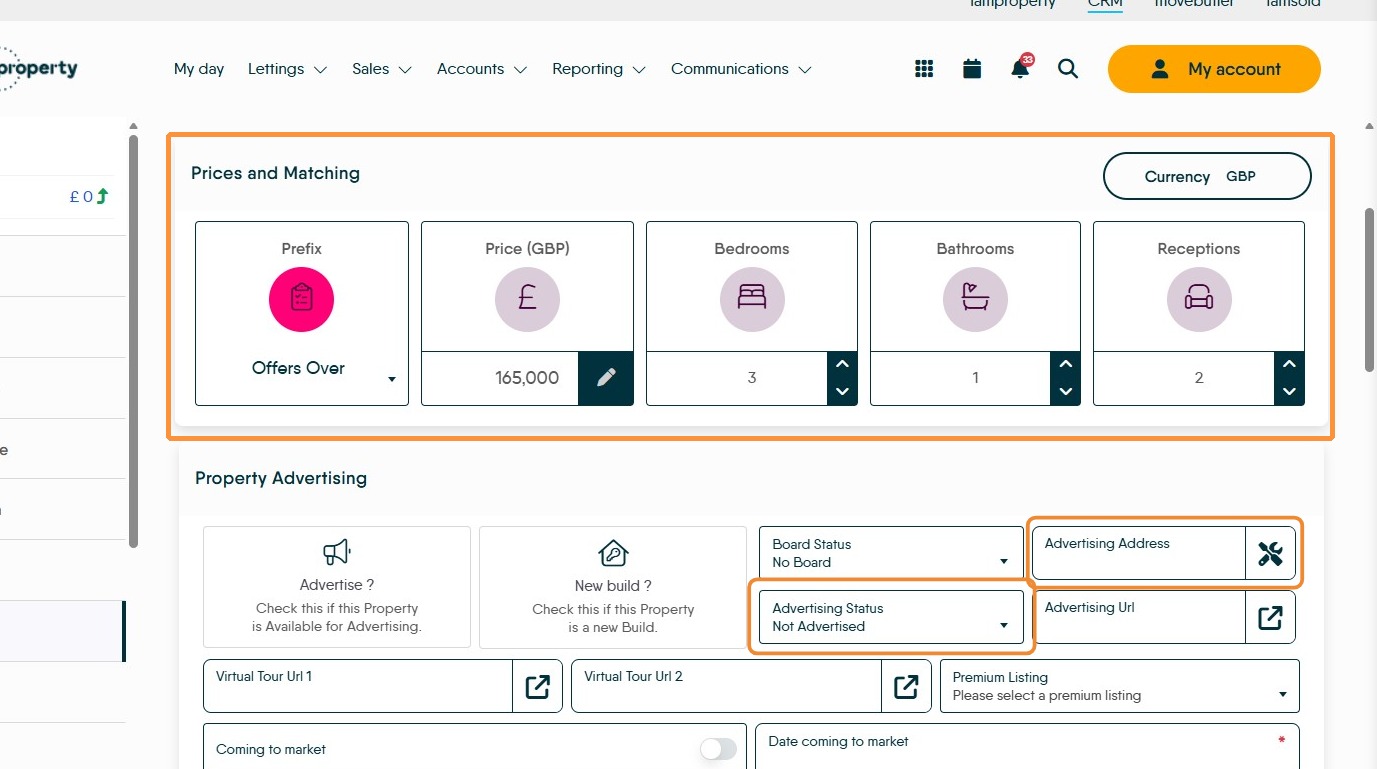1377x769 pixels.
Task: Switch to the CRM tab
Action: pos(1105,4)
